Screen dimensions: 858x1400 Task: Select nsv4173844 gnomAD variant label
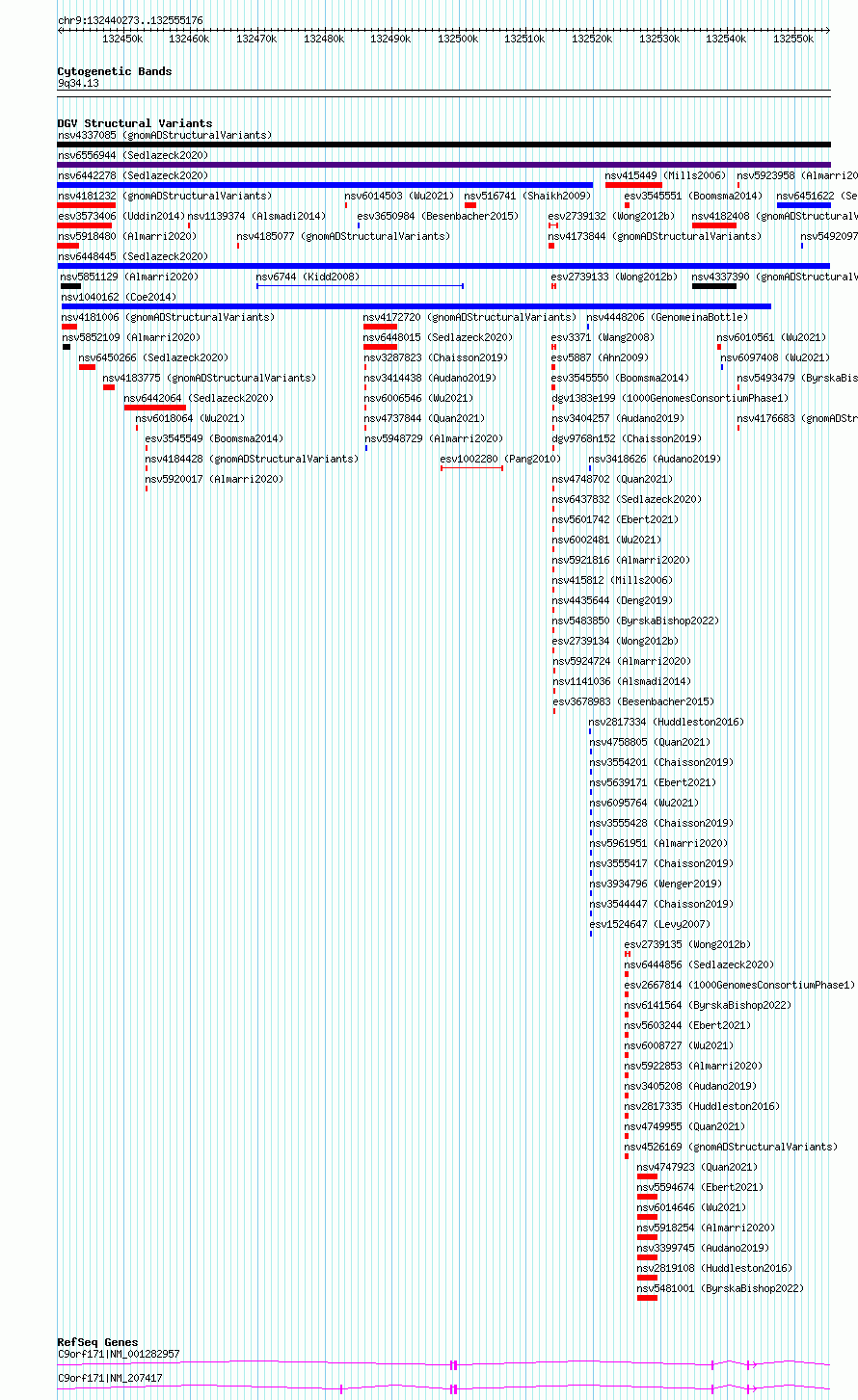coord(655,236)
